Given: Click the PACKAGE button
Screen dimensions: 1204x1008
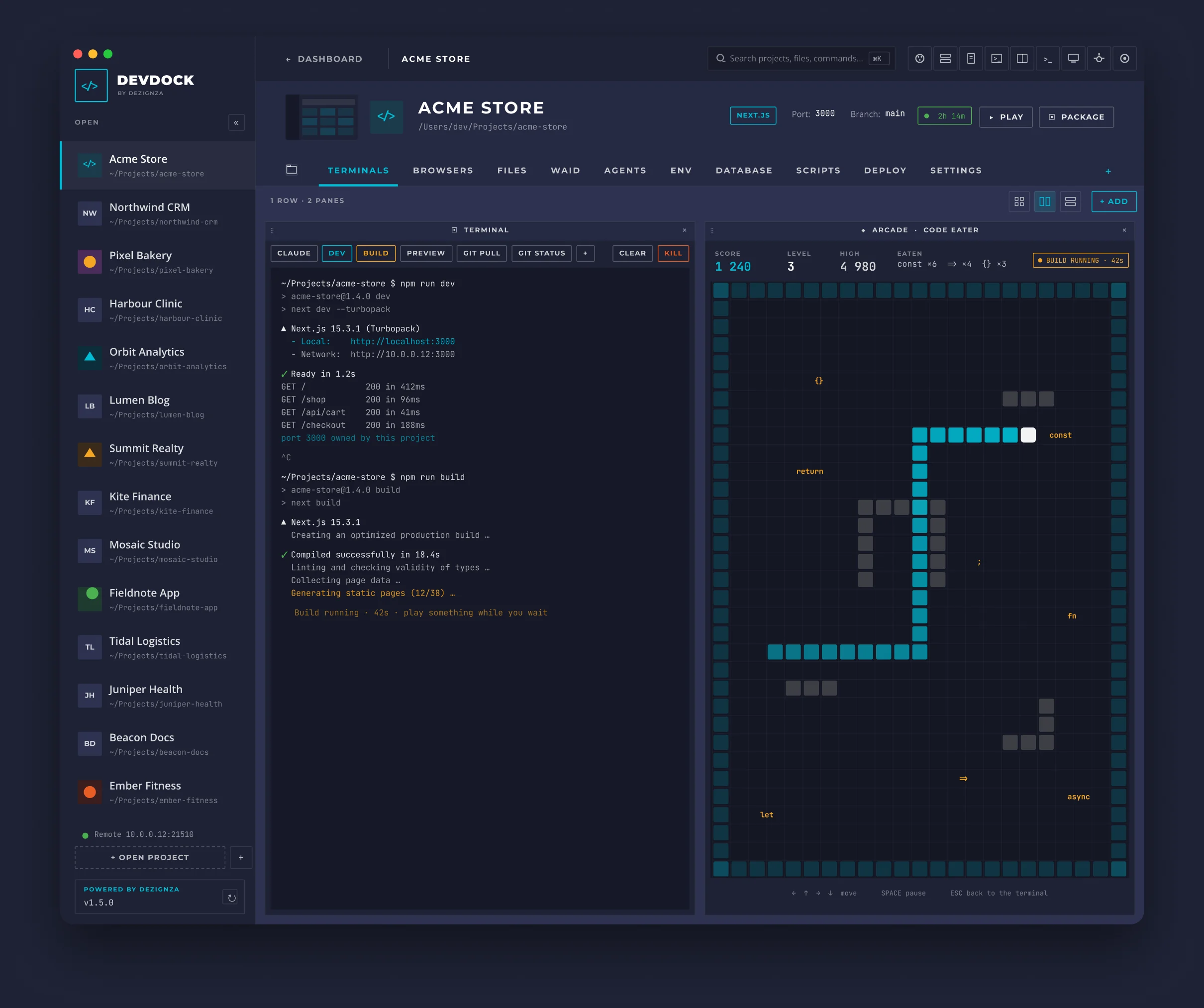Looking at the screenshot, I should 1076,117.
